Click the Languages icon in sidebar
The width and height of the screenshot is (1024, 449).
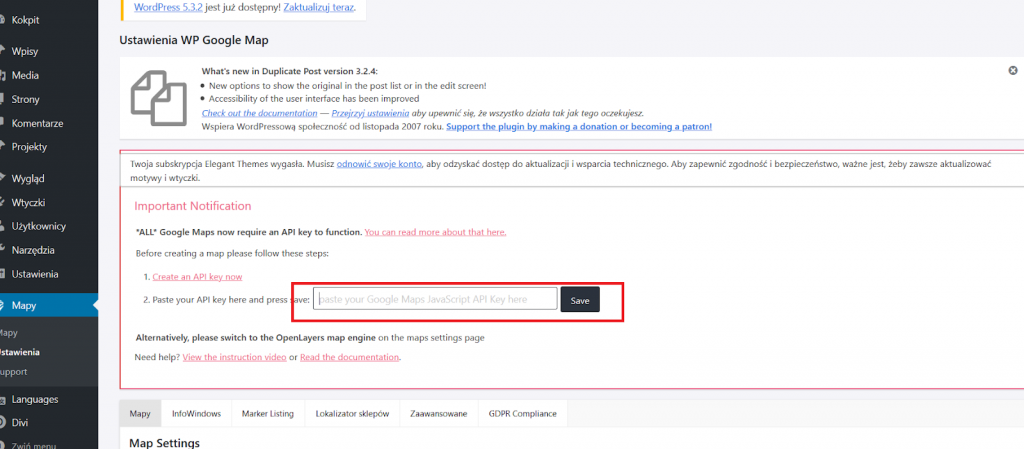pos(3,399)
